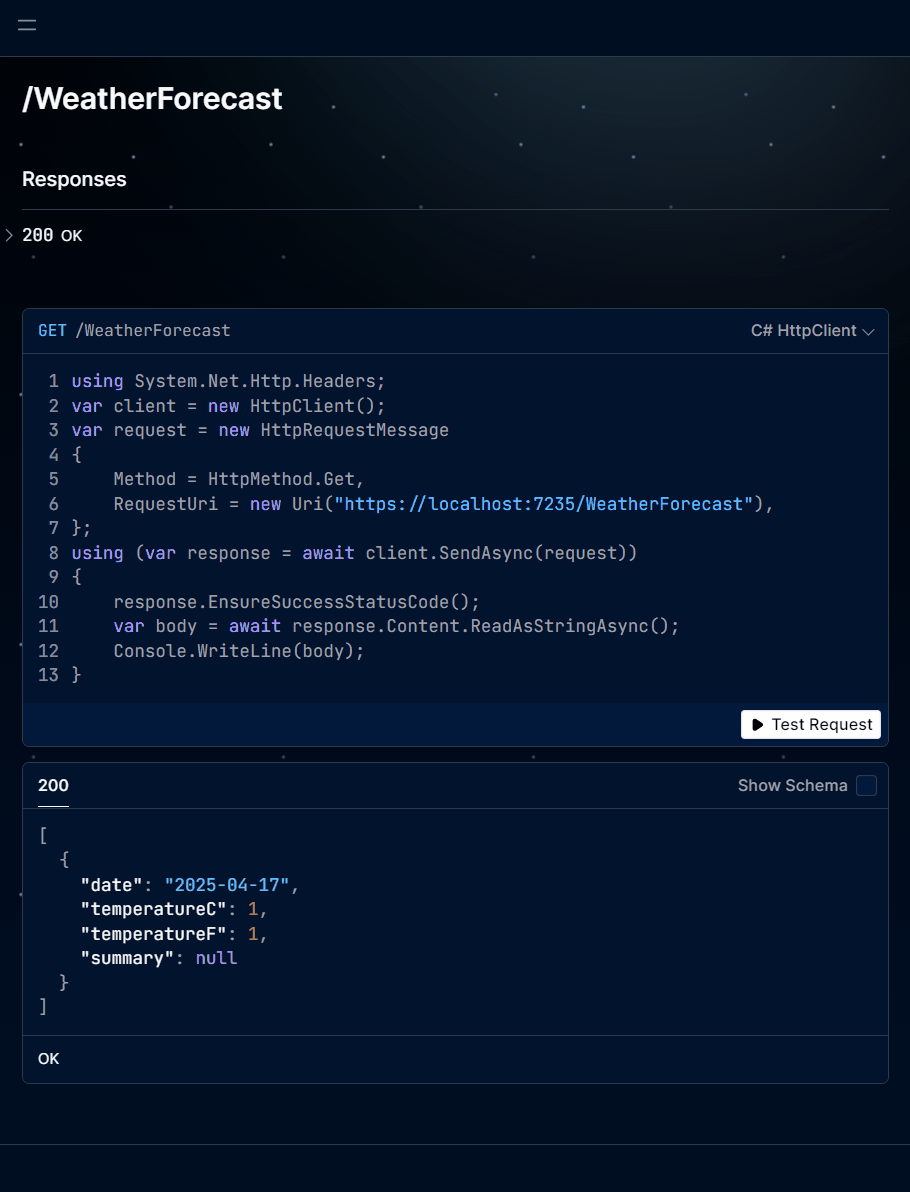Click the ReadAsStringAsync code line
The height and width of the screenshot is (1192, 910).
pos(396,626)
